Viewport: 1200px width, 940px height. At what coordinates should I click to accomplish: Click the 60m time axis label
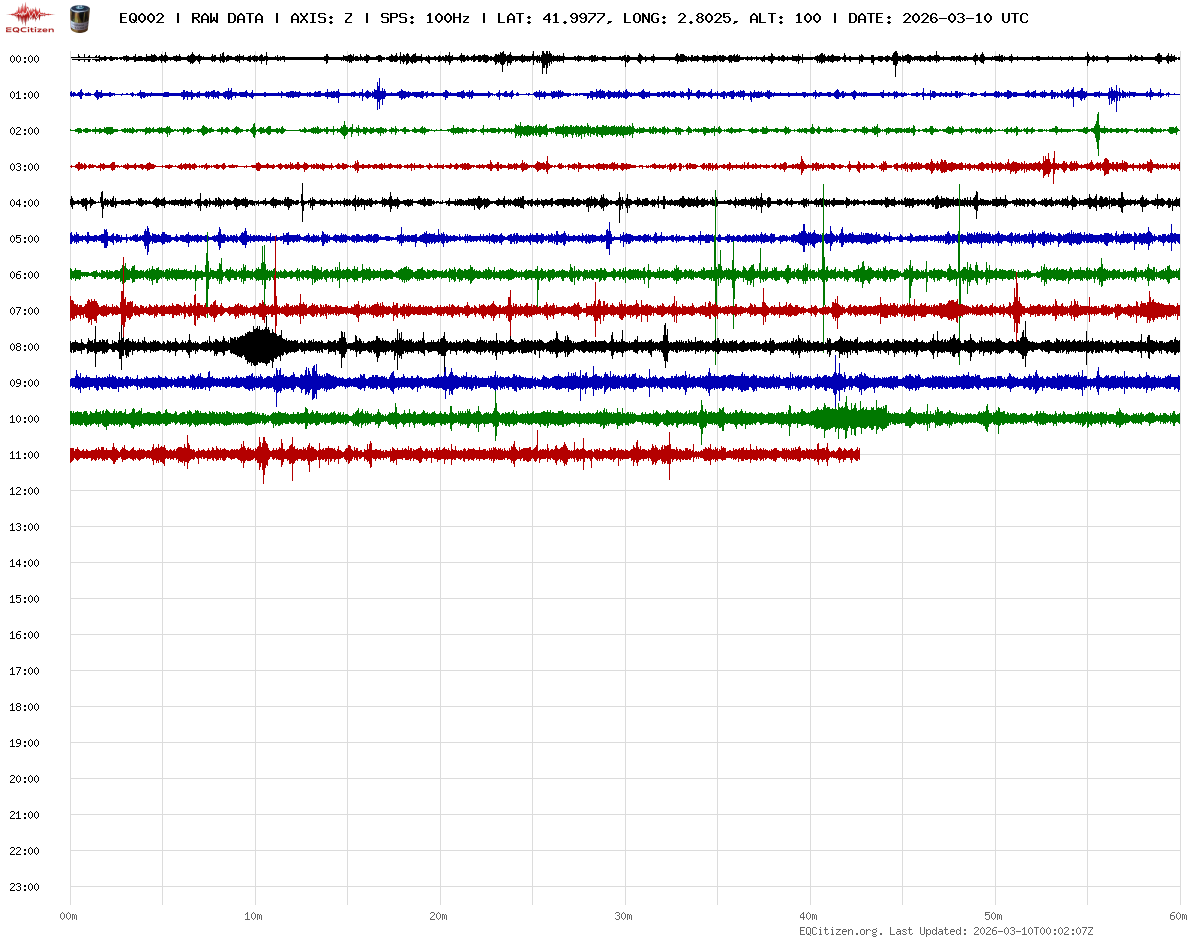coord(1179,916)
